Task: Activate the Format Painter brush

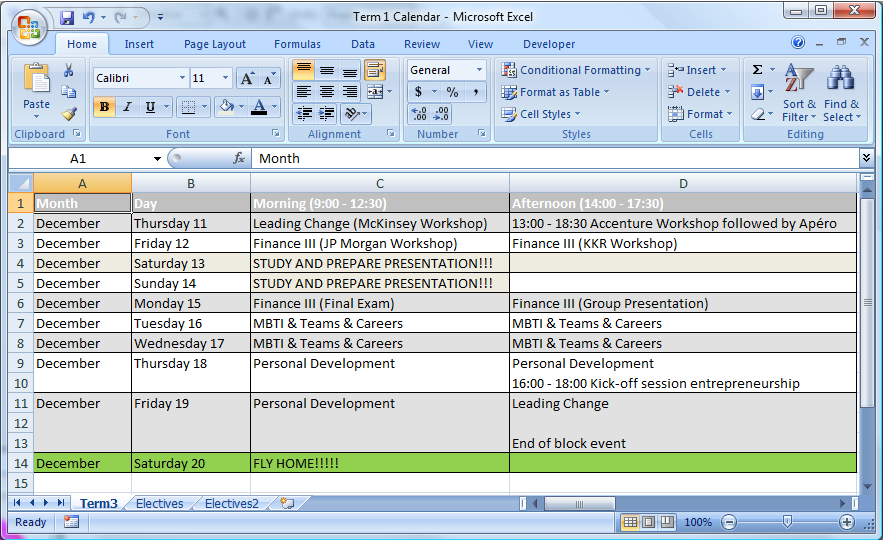Action: pos(69,114)
